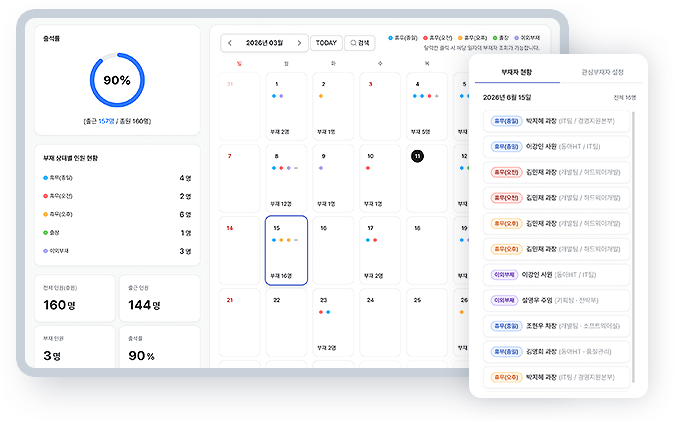Select calendar day 7

[x=240, y=178]
